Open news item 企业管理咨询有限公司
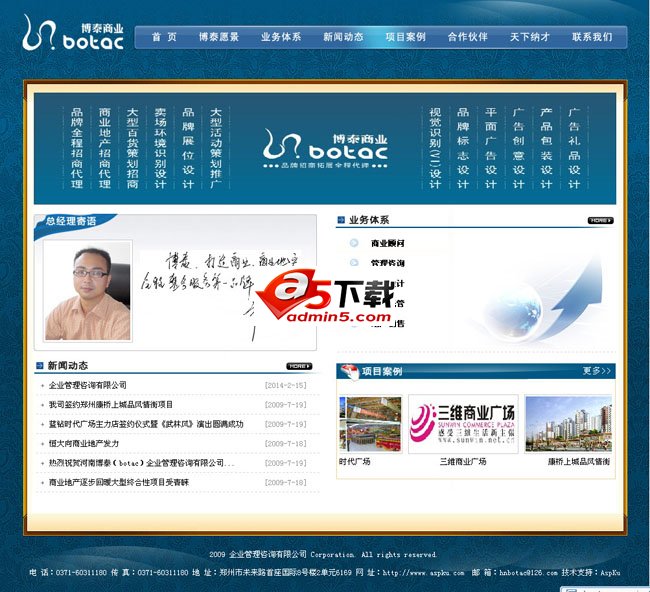The height and width of the screenshot is (592, 650). tap(87, 385)
